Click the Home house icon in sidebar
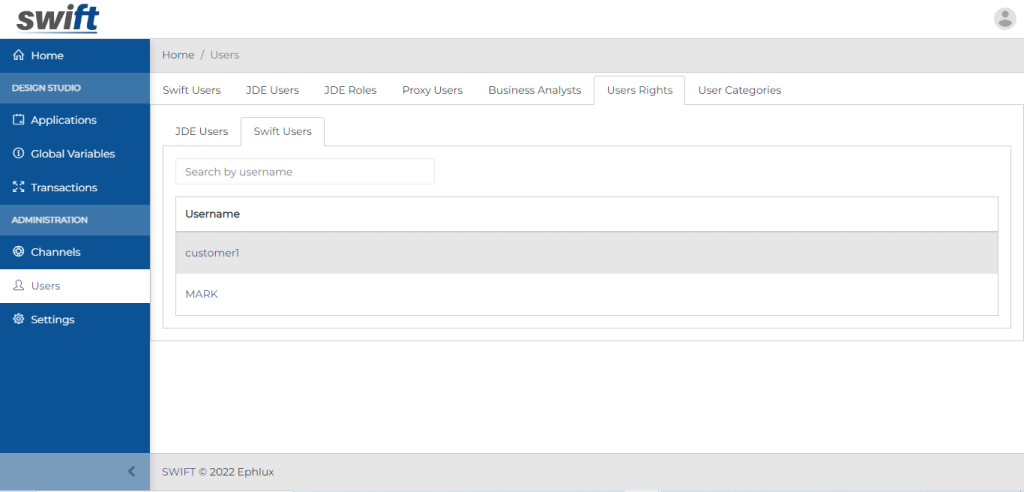 click(x=18, y=56)
